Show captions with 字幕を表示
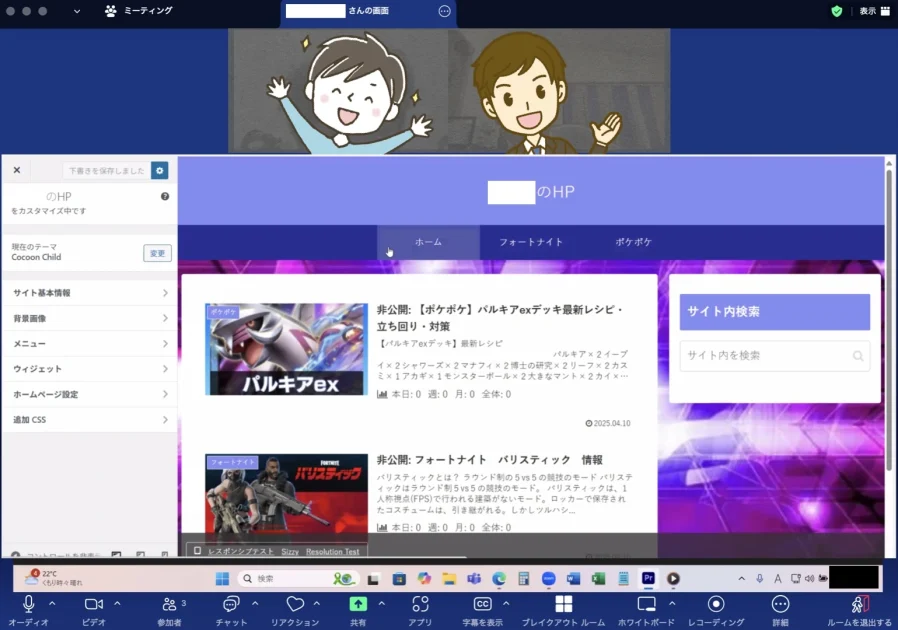The height and width of the screenshot is (630, 898). click(x=483, y=611)
